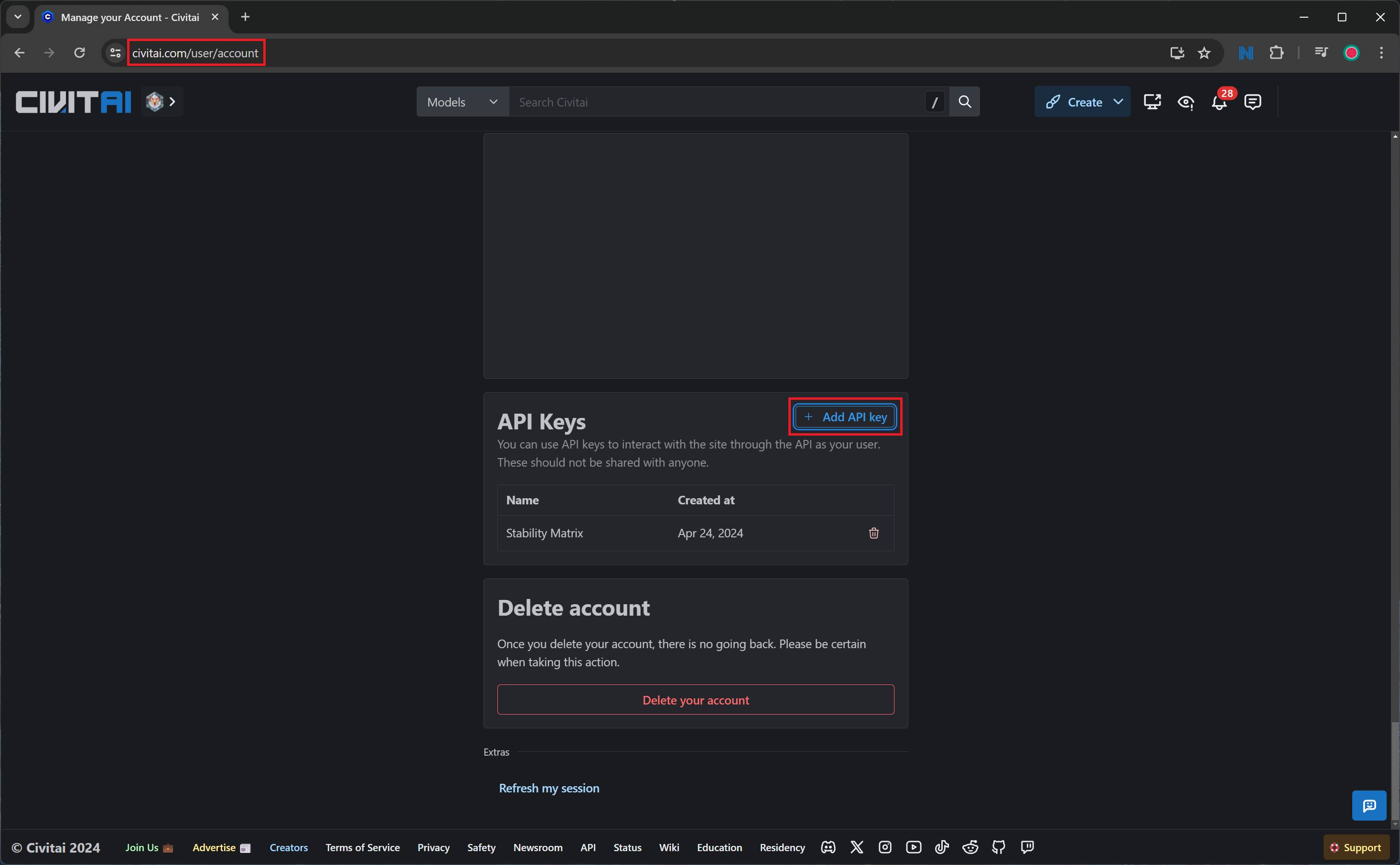This screenshot has width=1400, height=865.
Task: Expand the Create button dropdown chevron
Action: coord(1119,101)
